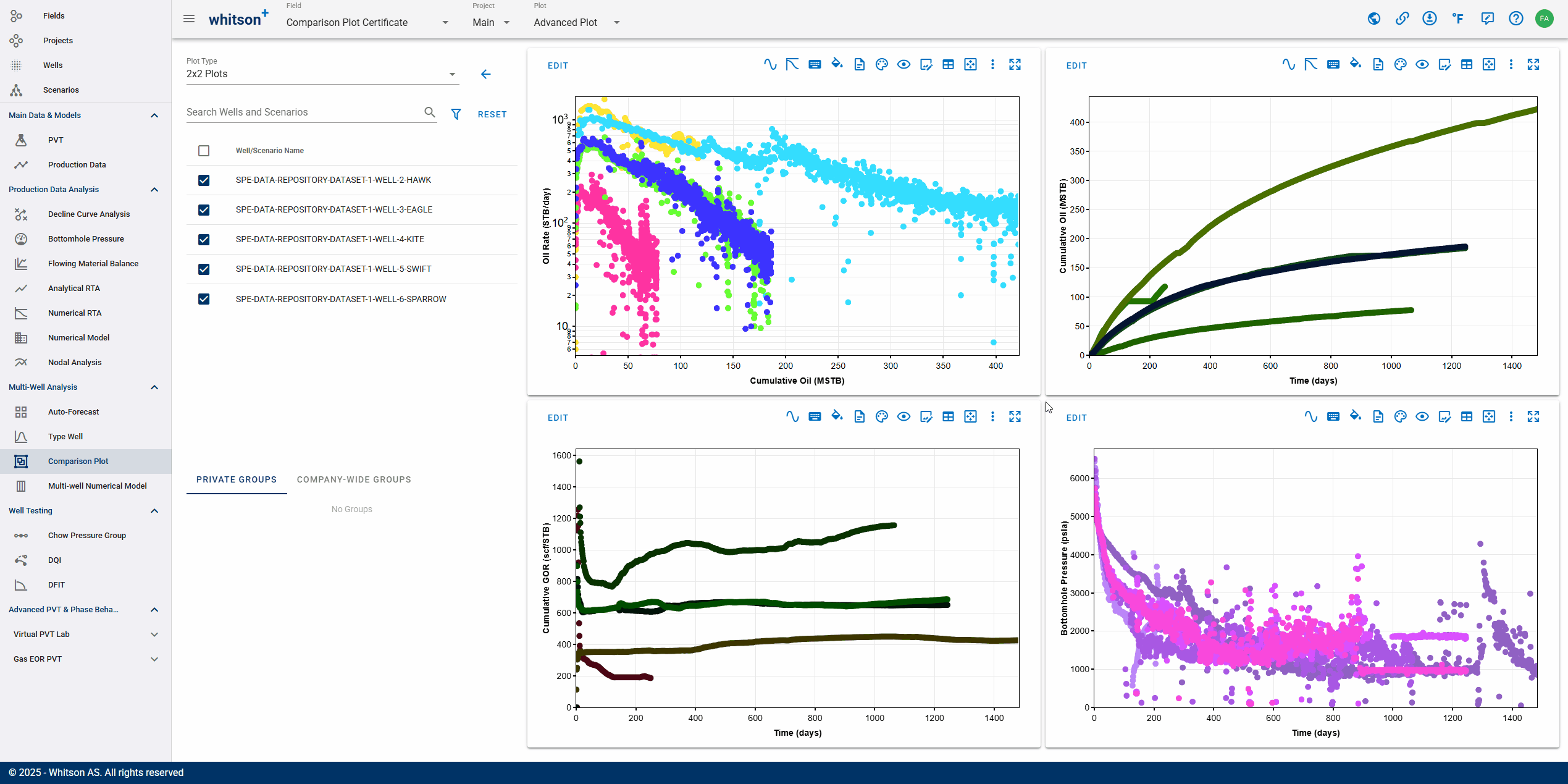Open the Project Main dropdown

pyautogui.click(x=492, y=22)
